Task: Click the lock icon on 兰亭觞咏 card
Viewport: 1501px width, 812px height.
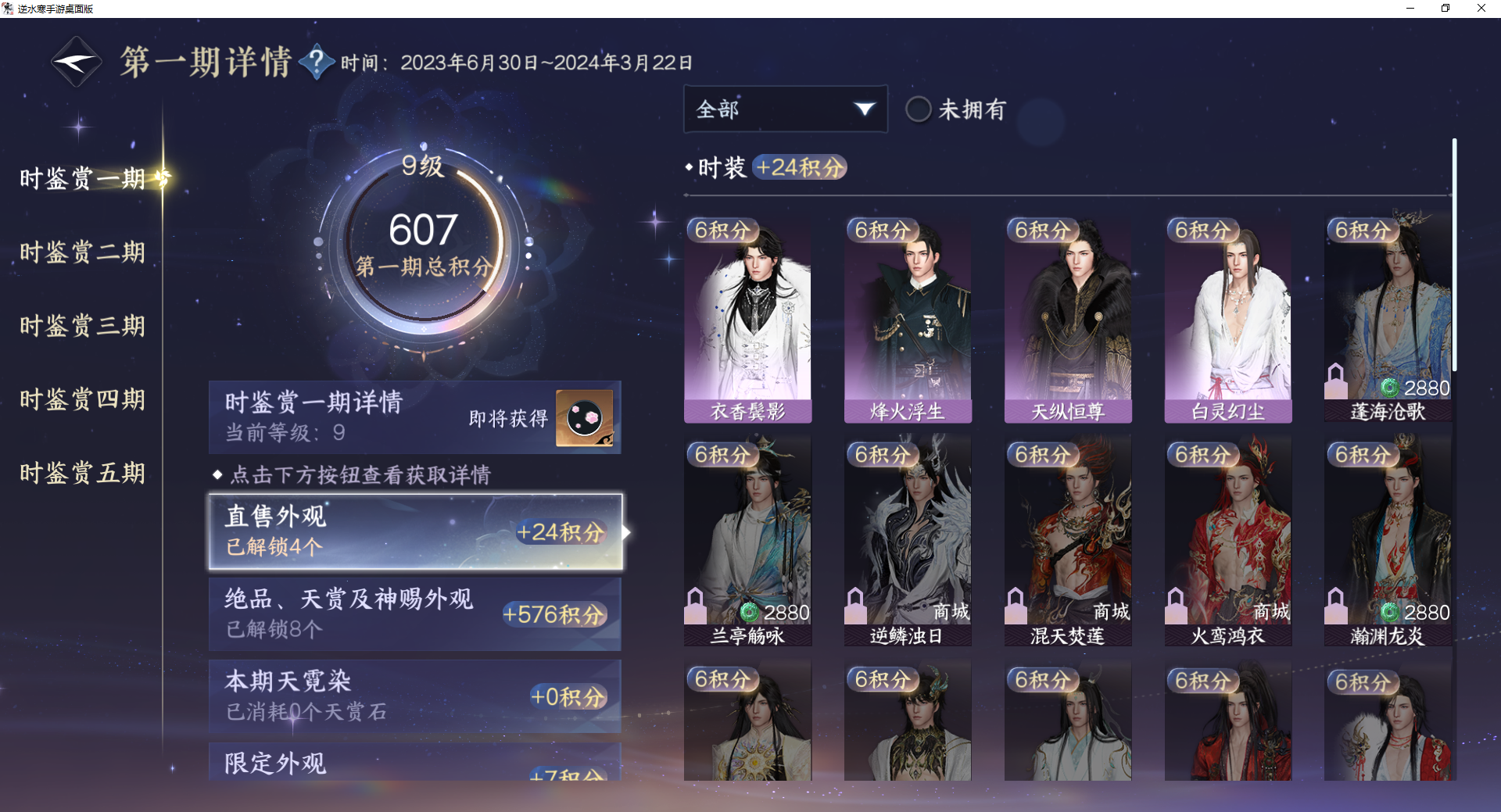Action: (695, 606)
